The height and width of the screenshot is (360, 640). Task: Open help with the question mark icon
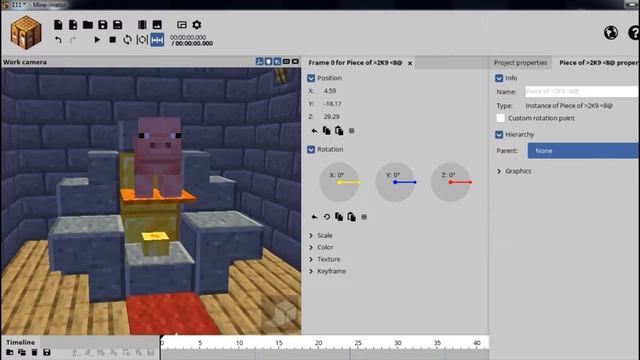634,33
